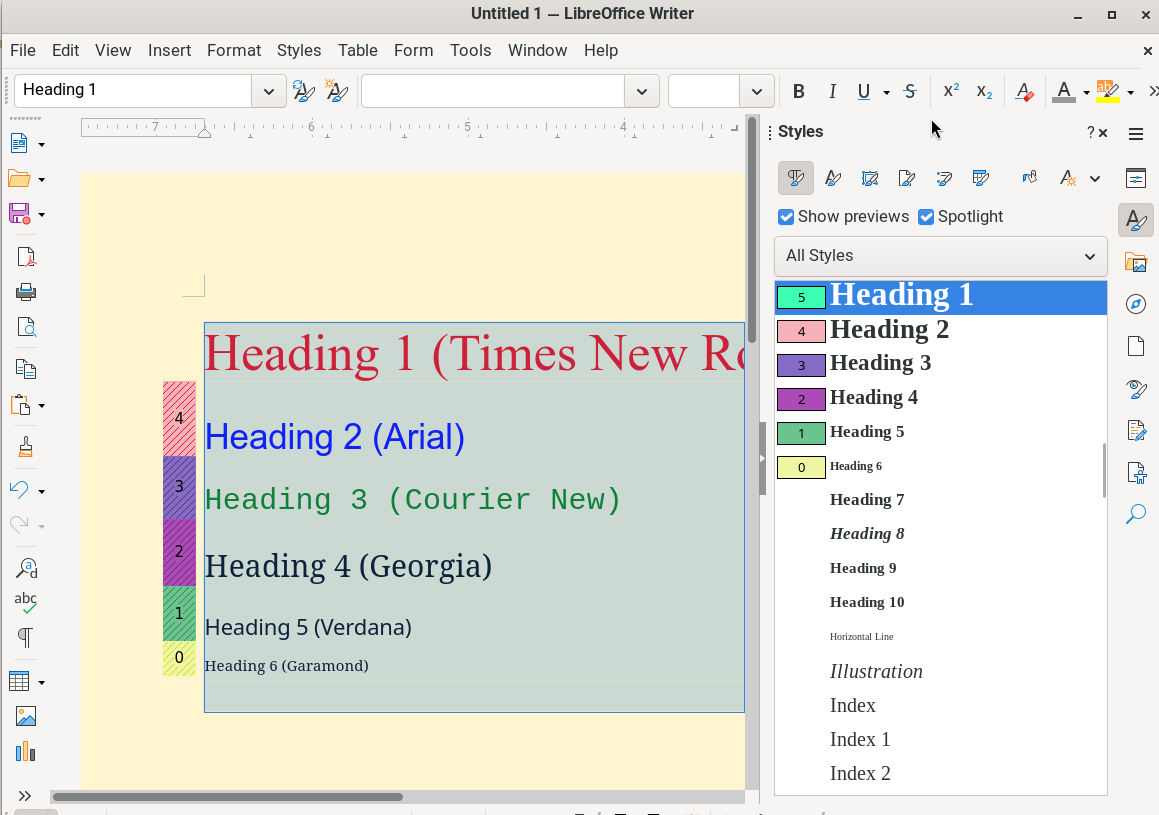Select Character Styles in Styles panel
Screen dimensions: 1159x815
[832, 179]
